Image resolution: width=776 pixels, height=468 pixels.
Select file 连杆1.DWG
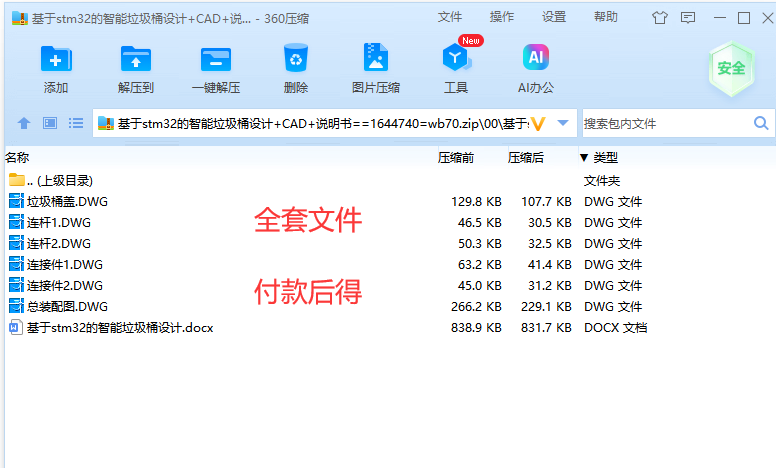pos(59,223)
